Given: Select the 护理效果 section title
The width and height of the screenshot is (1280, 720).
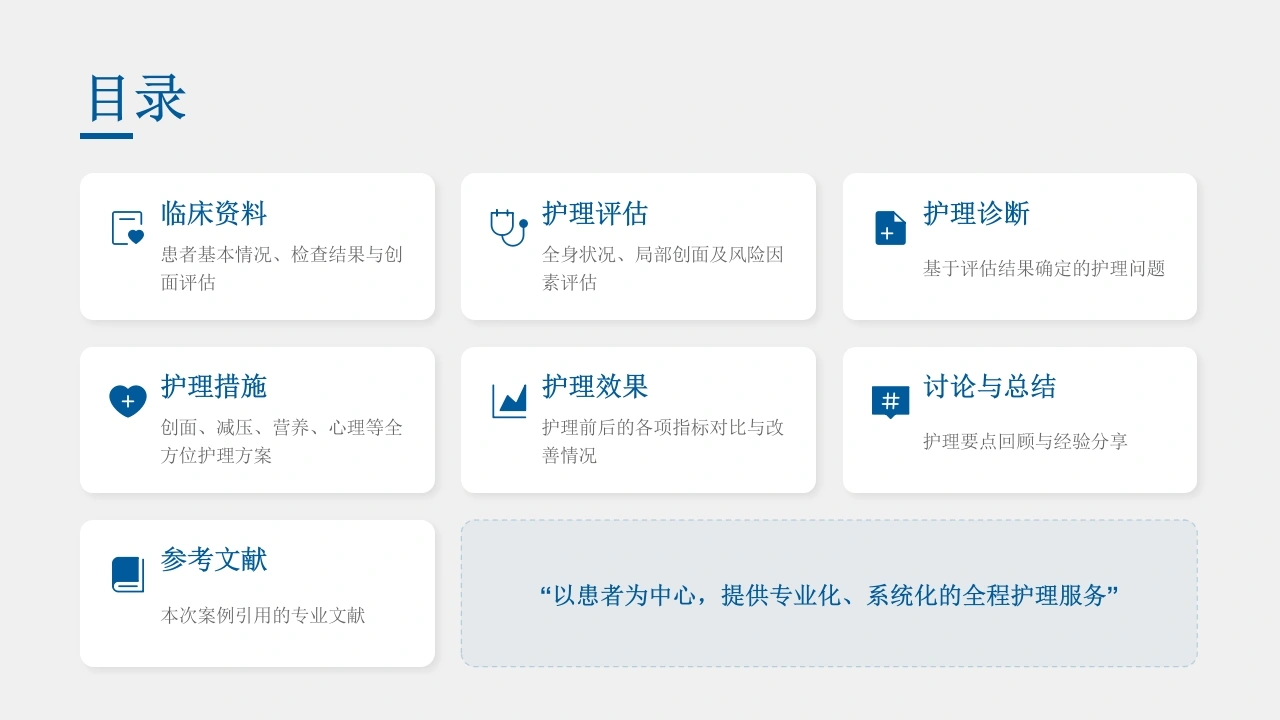Looking at the screenshot, I should 595,386.
